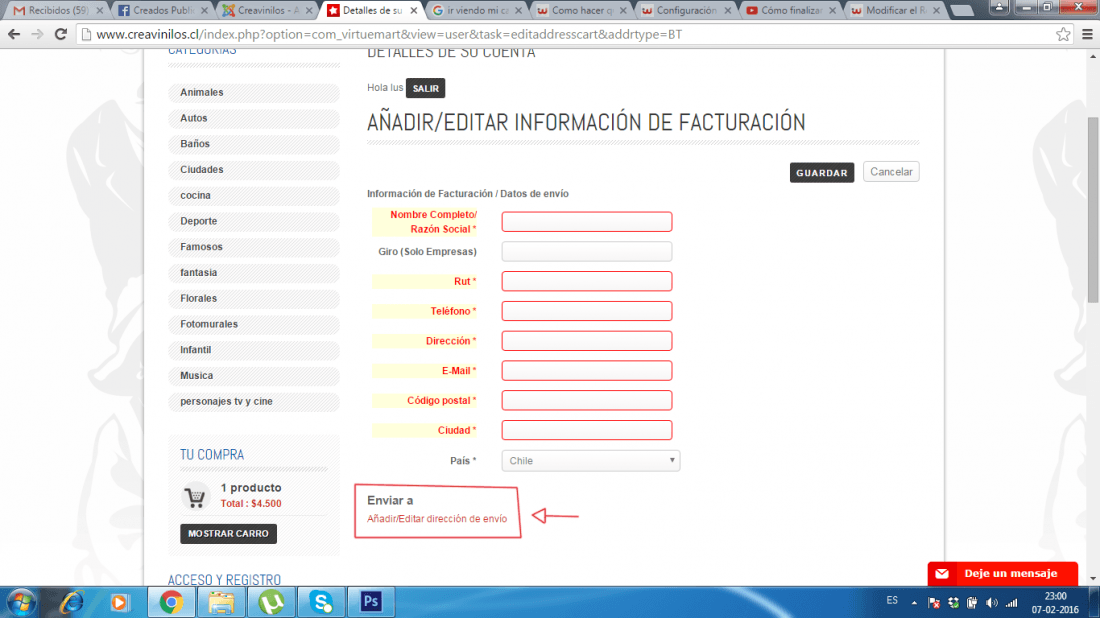Click the action center flag tray icon
Screen dimensions: 1100x618
click(934, 603)
